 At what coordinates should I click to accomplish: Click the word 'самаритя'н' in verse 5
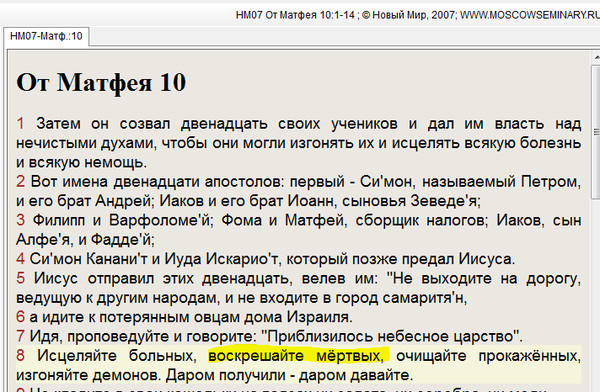click(x=424, y=298)
